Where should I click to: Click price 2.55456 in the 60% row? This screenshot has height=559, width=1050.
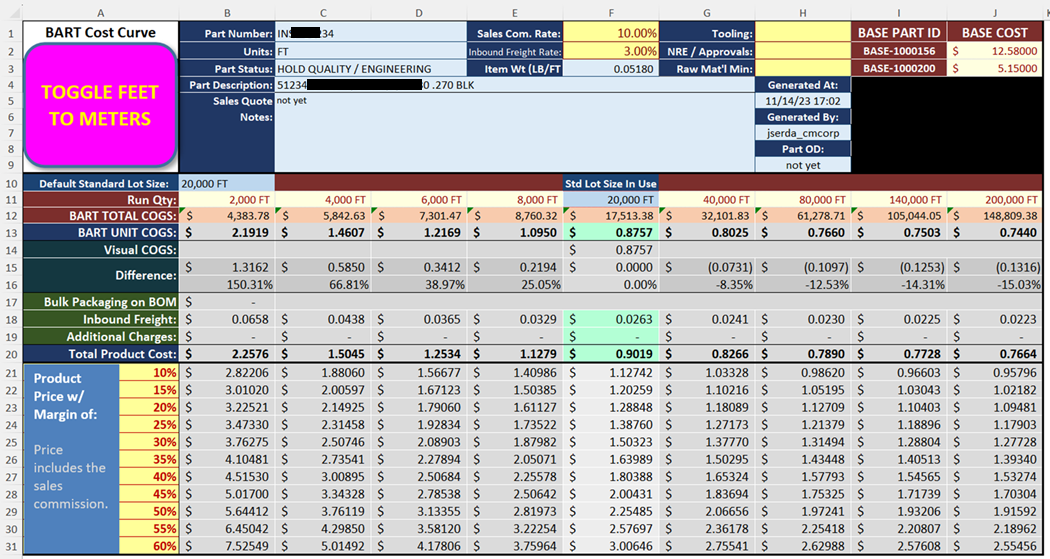pos(995,546)
